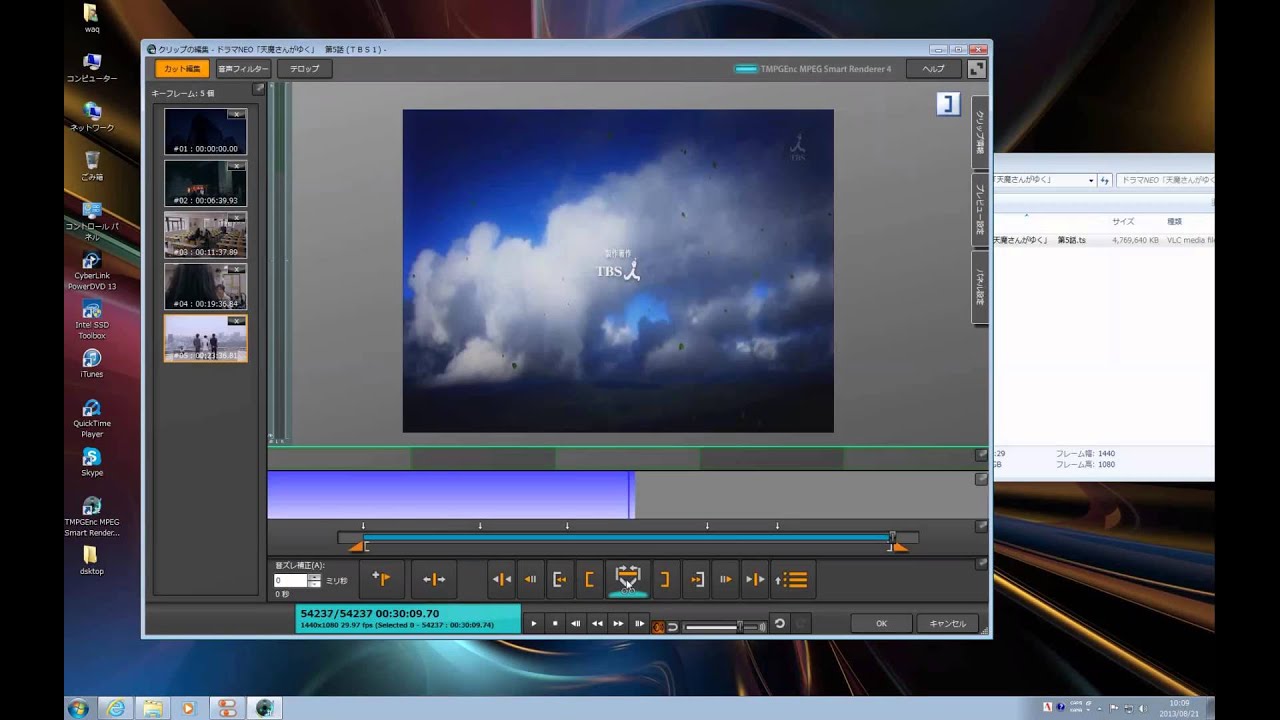Open the cut list menu button
The image size is (1280, 720).
point(792,579)
